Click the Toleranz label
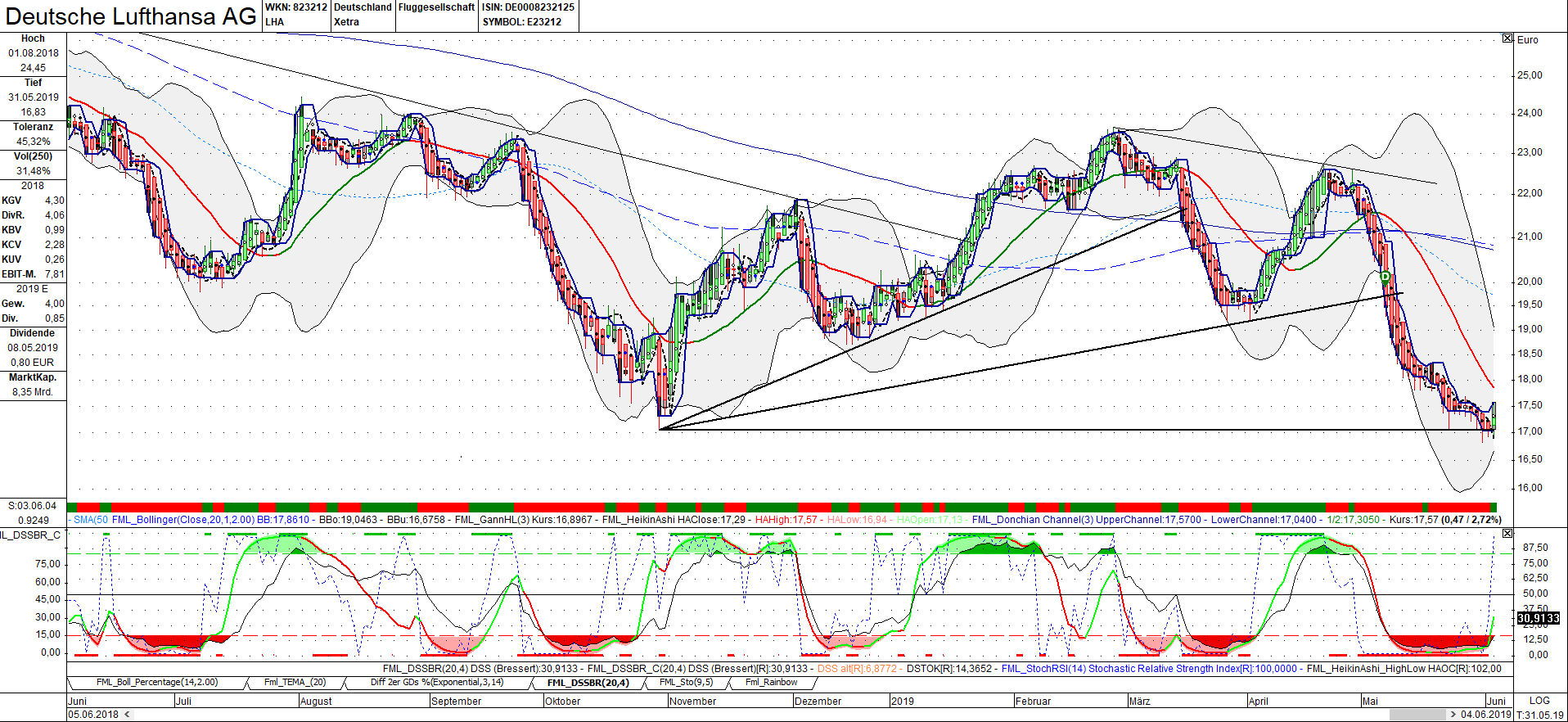The width and height of the screenshot is (1568, 722). (x=33, y=127)
